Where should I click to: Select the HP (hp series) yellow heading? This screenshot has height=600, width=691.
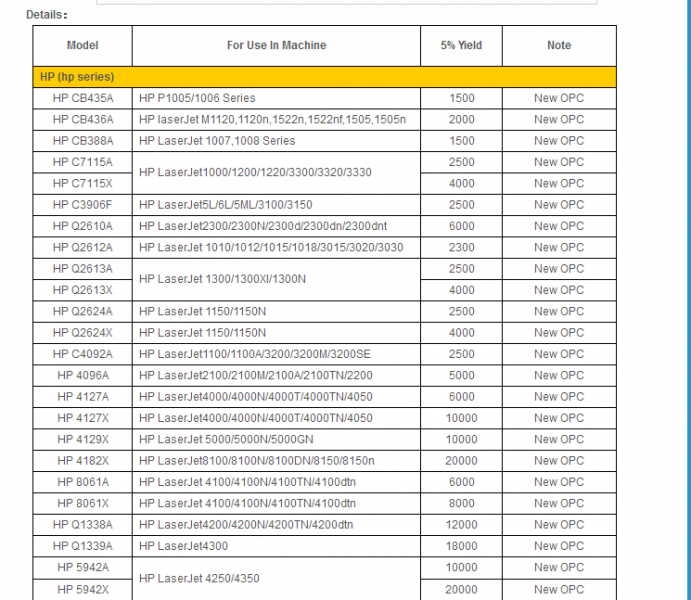tap(324, 77)
